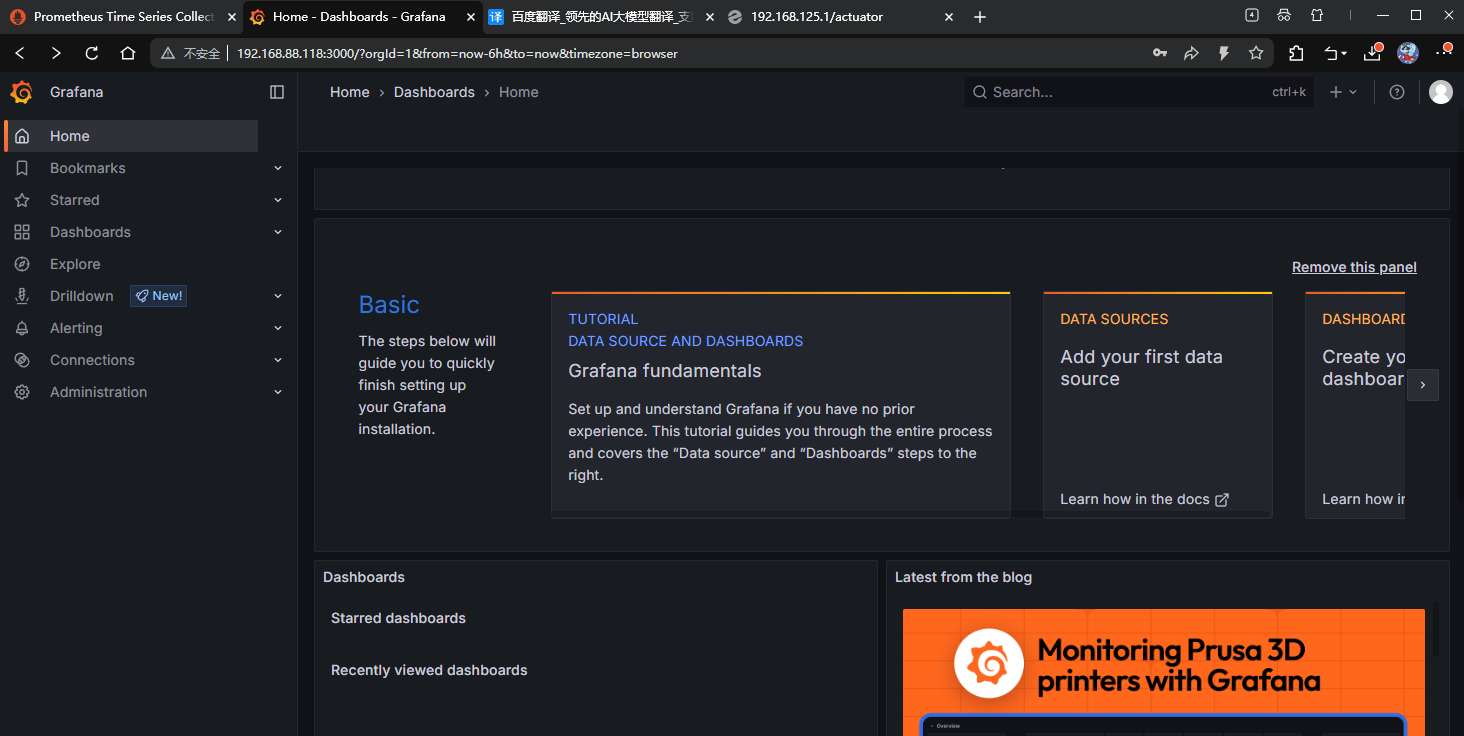Click the Explore compass icon
This screenshot has height=736, width=1464.
(x=22, y=264)
